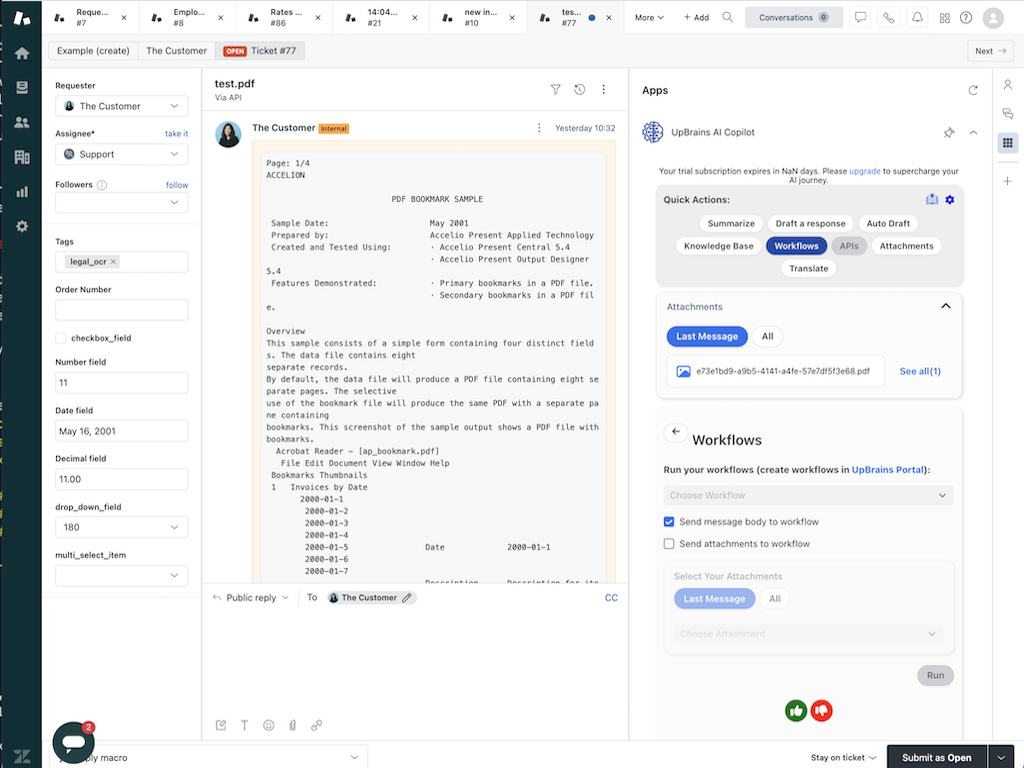
Task: Switch to the new in... #10 tab
Action: (480, 18)
